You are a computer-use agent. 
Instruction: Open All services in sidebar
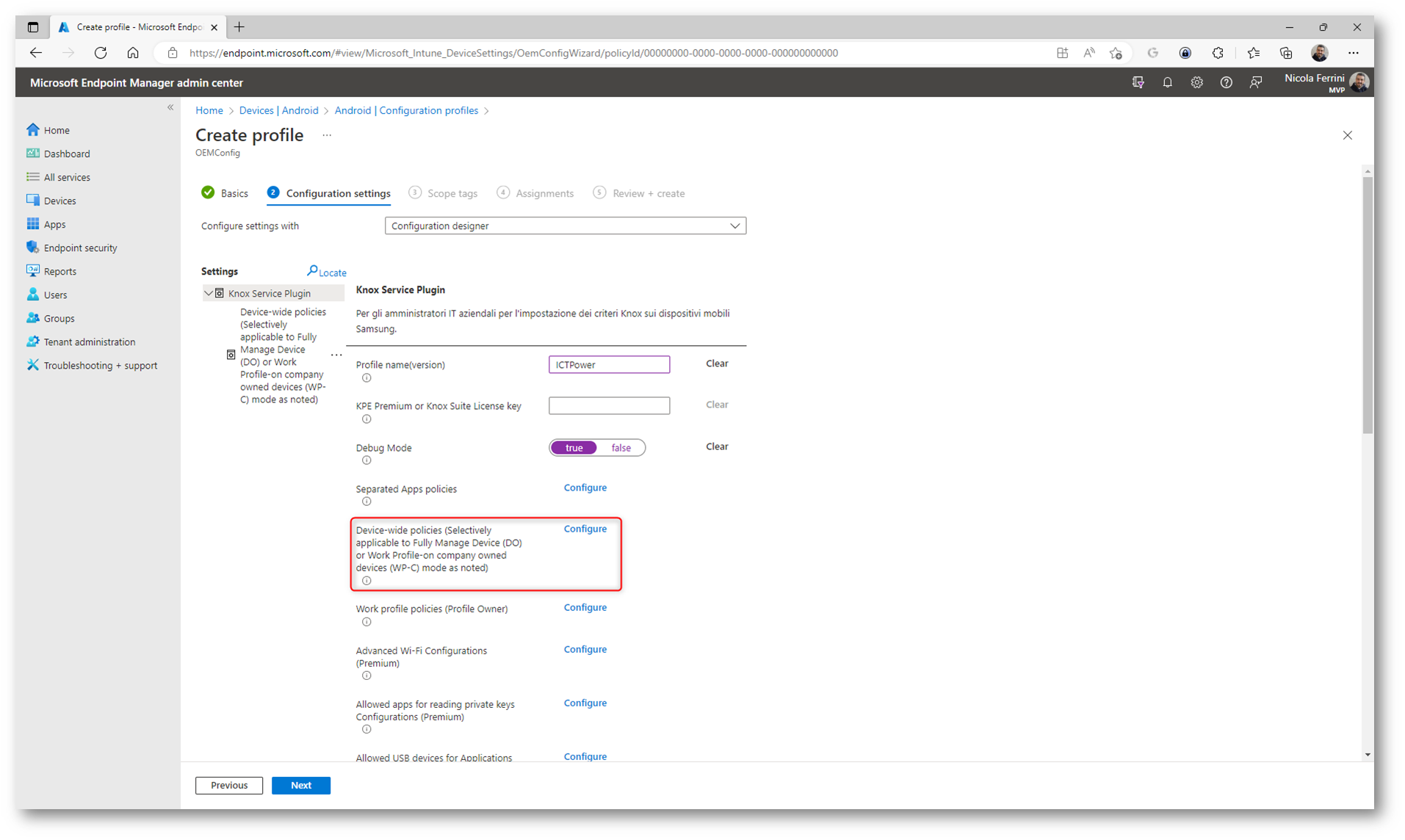67,177
